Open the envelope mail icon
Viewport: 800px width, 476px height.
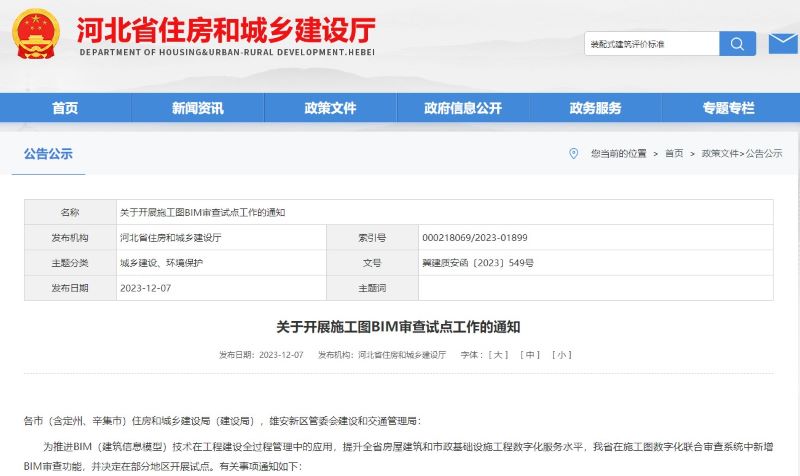[x=782, y=44]
